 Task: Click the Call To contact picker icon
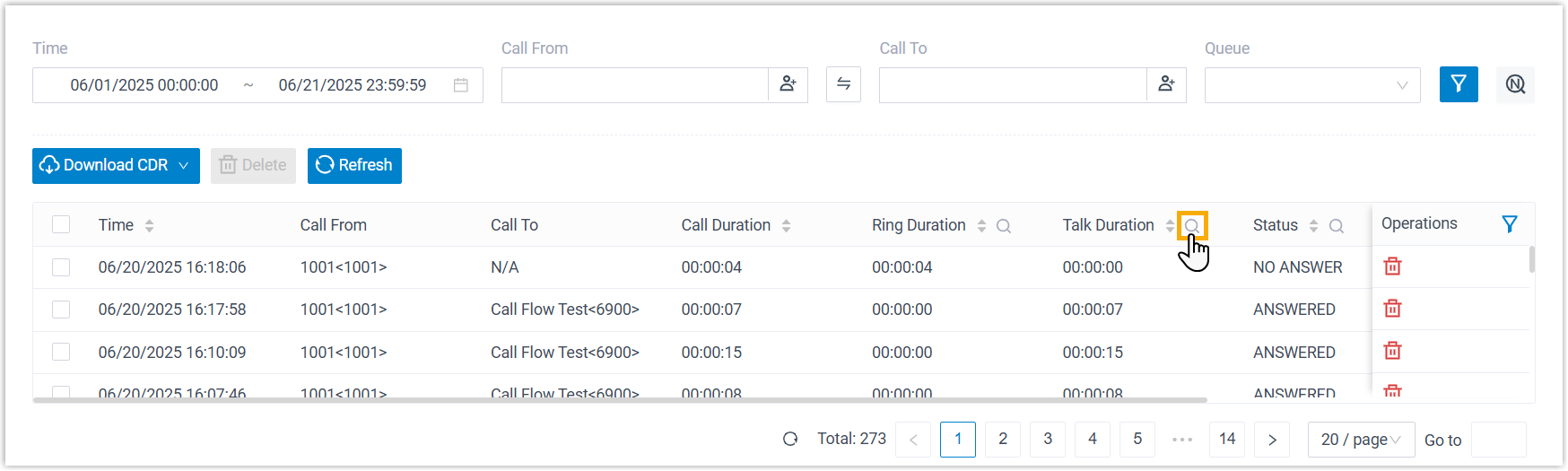1166,84
